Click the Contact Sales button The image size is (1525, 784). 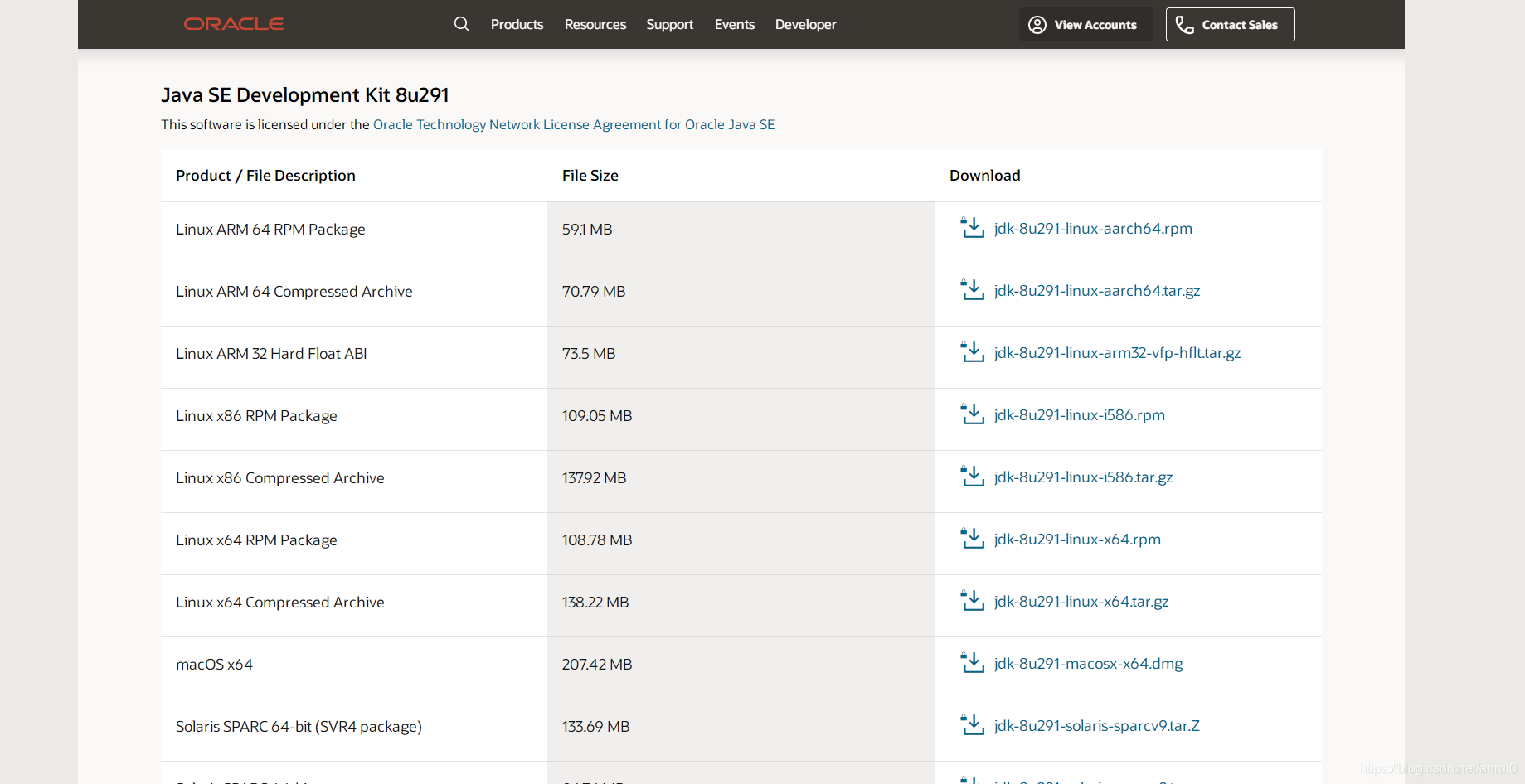1230,25
